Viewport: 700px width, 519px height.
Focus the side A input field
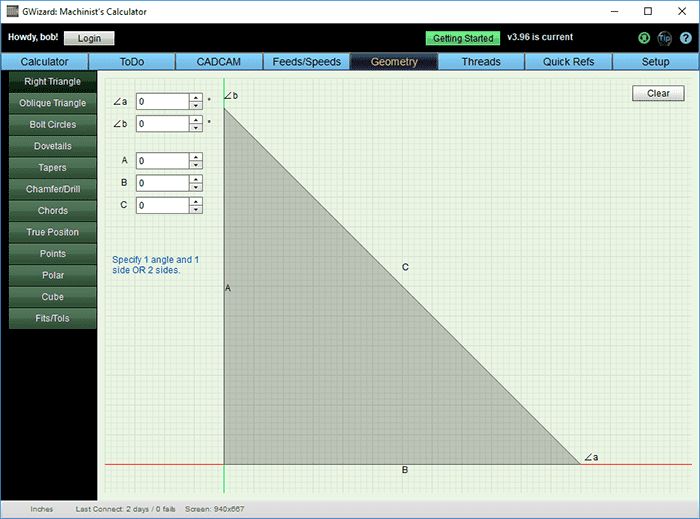162,161
